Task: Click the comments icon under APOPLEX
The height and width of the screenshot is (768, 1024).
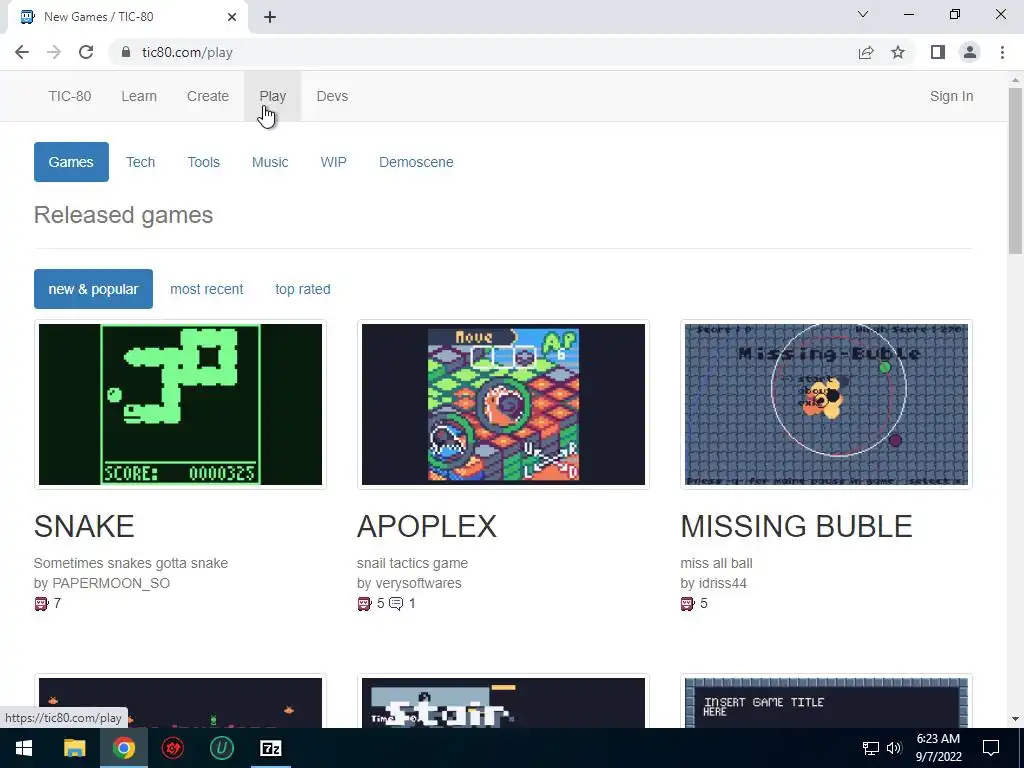Action: click(x=396, y=603)
